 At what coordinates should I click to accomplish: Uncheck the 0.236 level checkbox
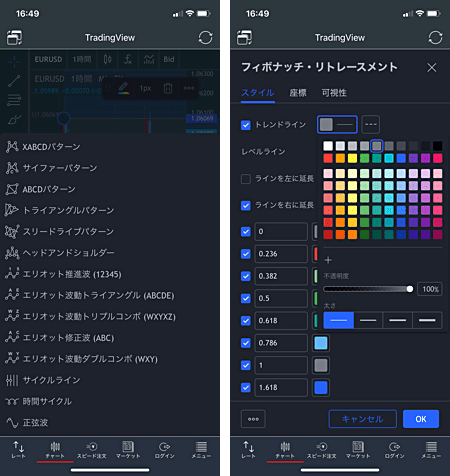[246, 254]
